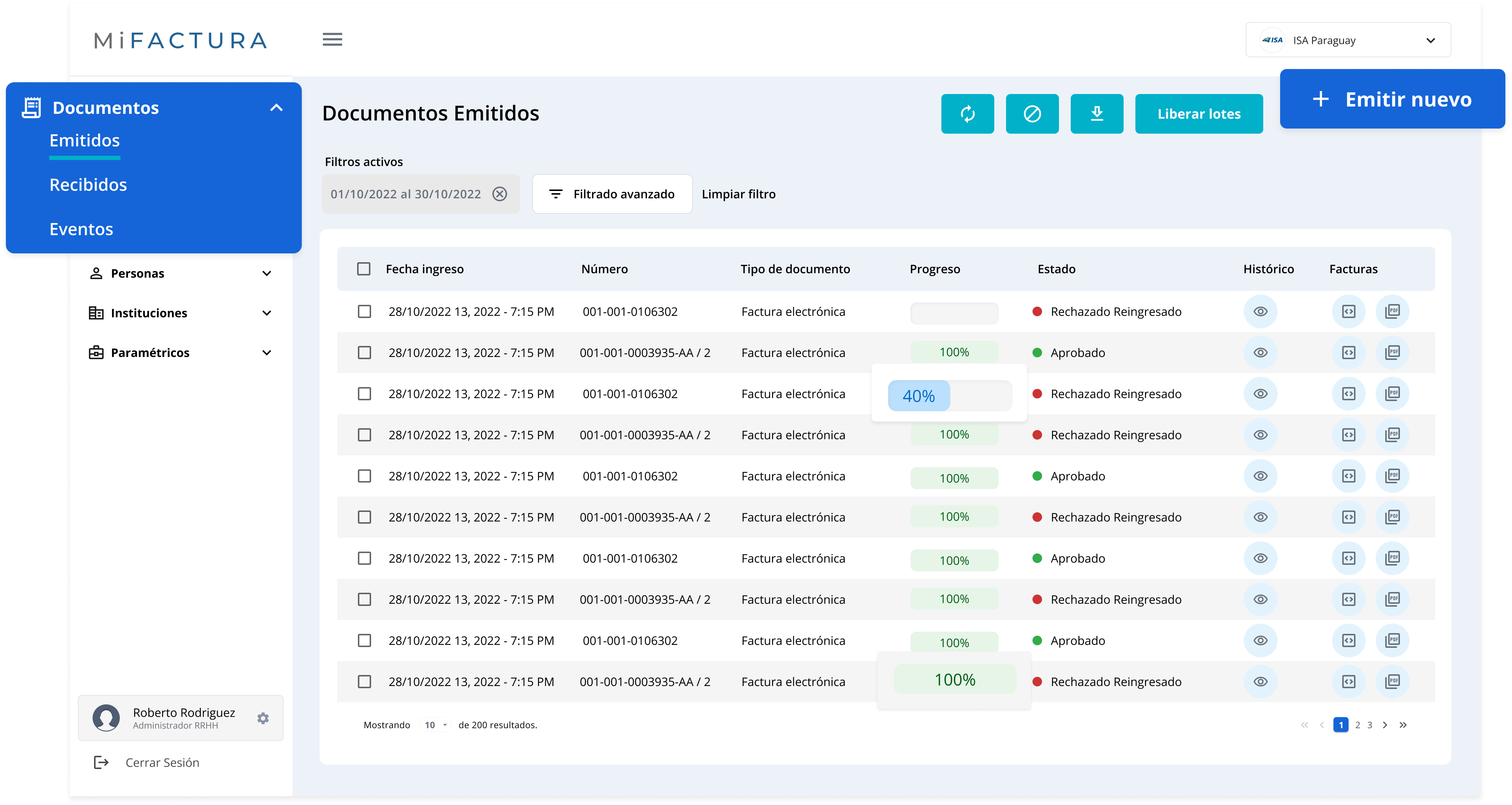This screenshot has height=805, width=1512.
Task: Open Roberto Rodriguez profile card
Action: [x=180, y=718]
